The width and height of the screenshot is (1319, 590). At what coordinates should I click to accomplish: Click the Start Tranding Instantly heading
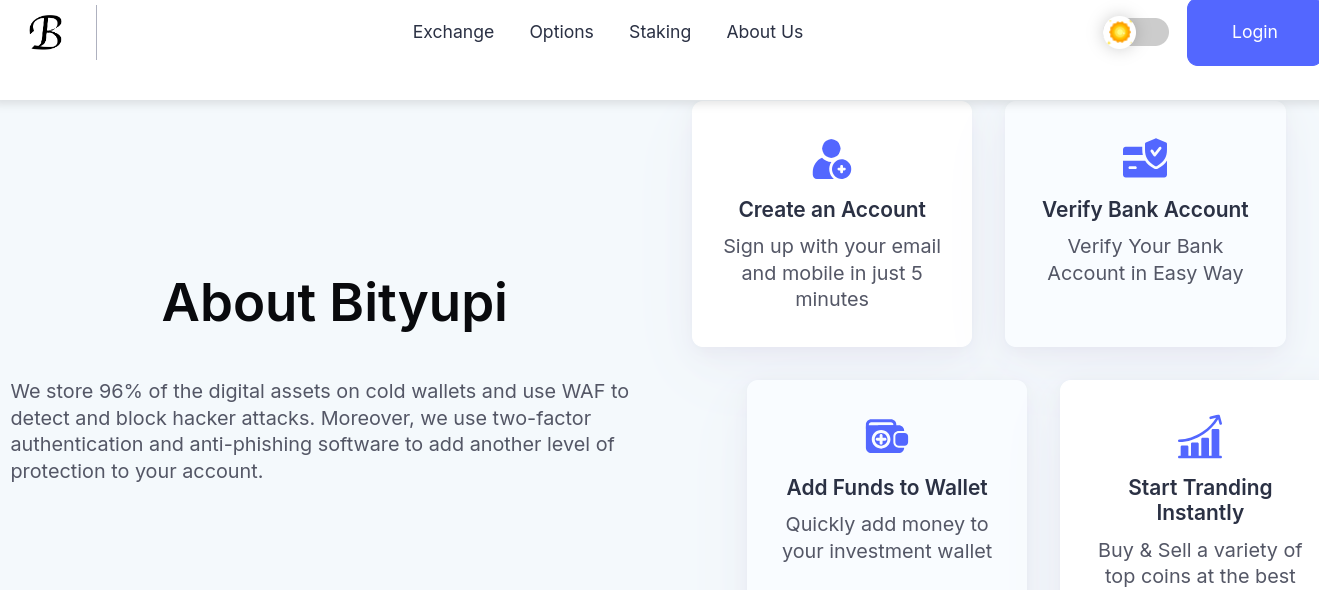tap(1200, 500)
